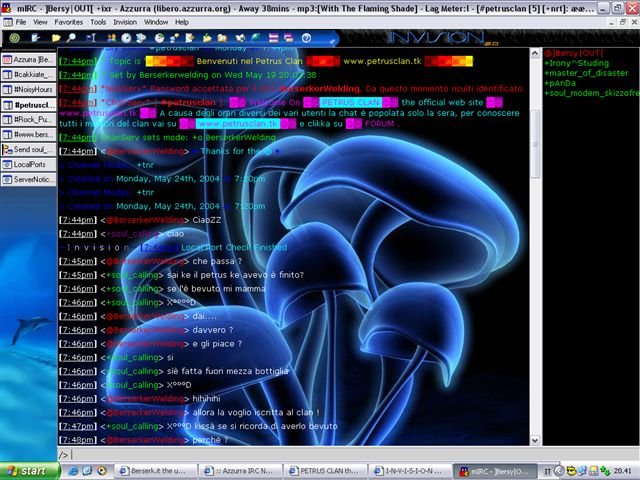This screenshot has width=640, height=480.
Task: Switch to the #cakkiate channel window
Action: tap(29, 74)
